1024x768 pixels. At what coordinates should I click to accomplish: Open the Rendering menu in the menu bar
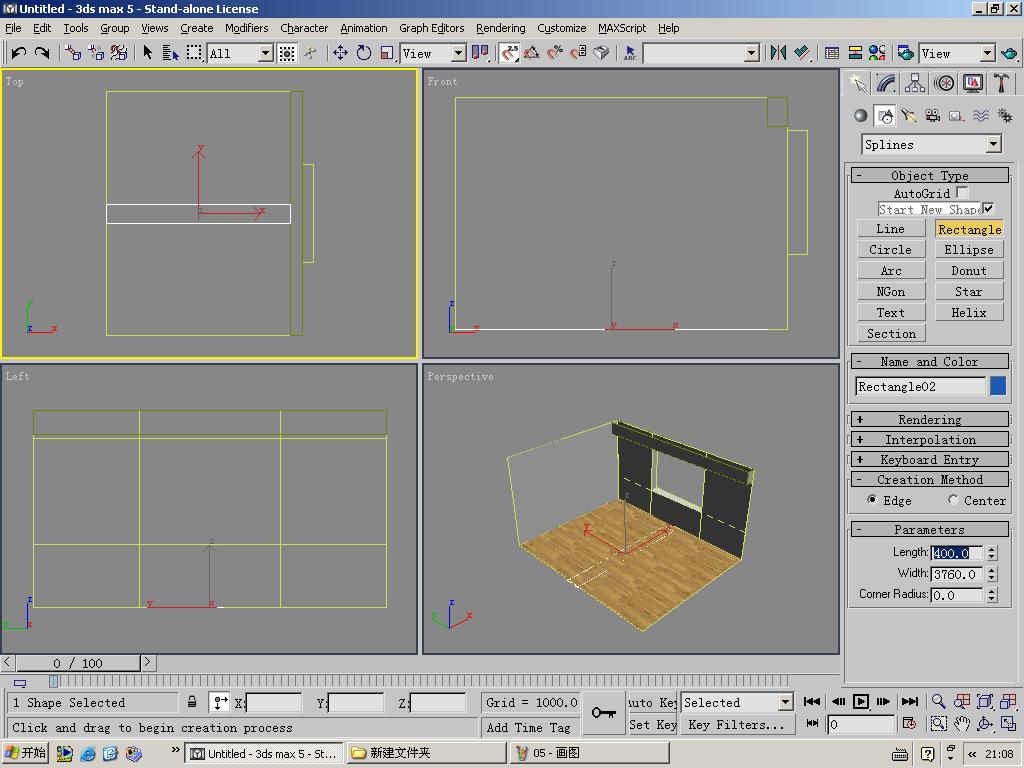[x=500, y=28]
